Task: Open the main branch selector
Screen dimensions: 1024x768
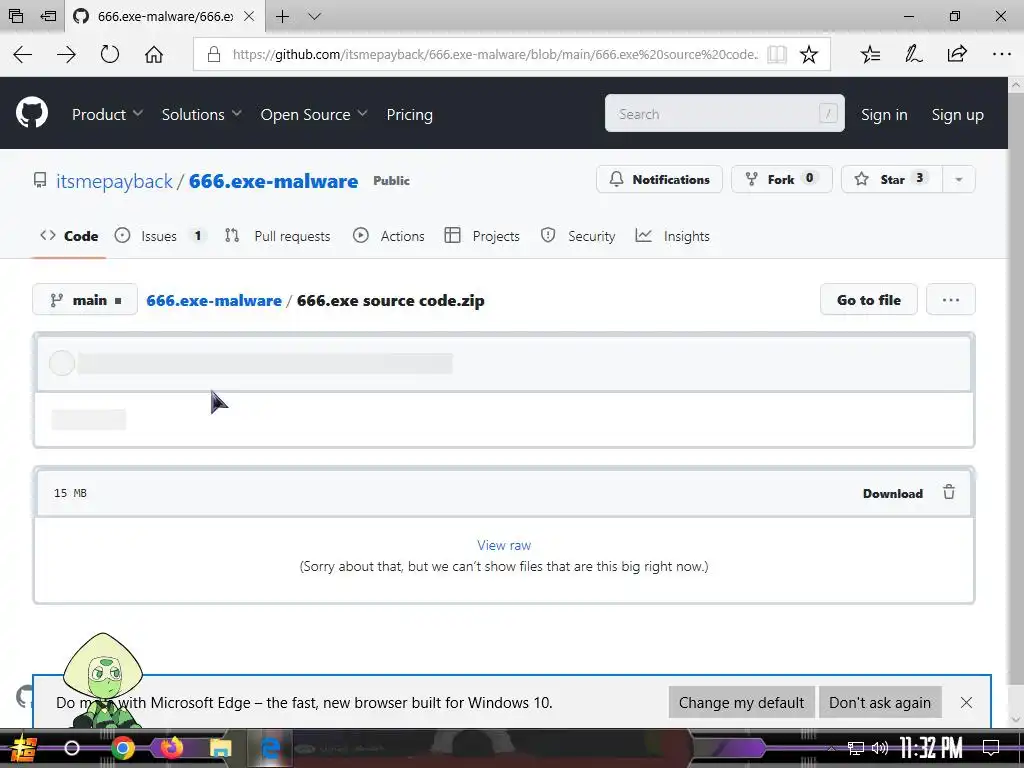Action: (85, 300)
